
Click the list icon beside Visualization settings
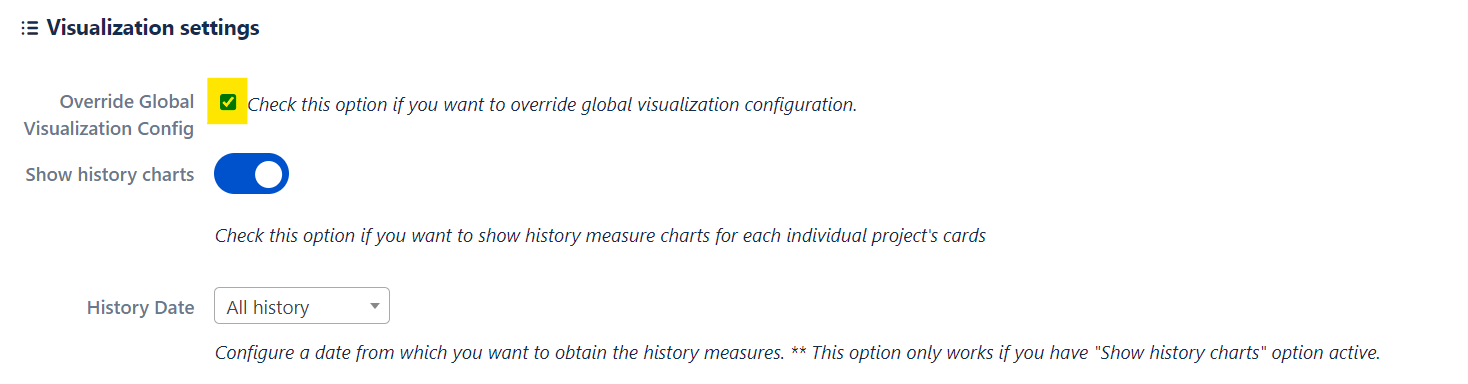tap(30, 28)
